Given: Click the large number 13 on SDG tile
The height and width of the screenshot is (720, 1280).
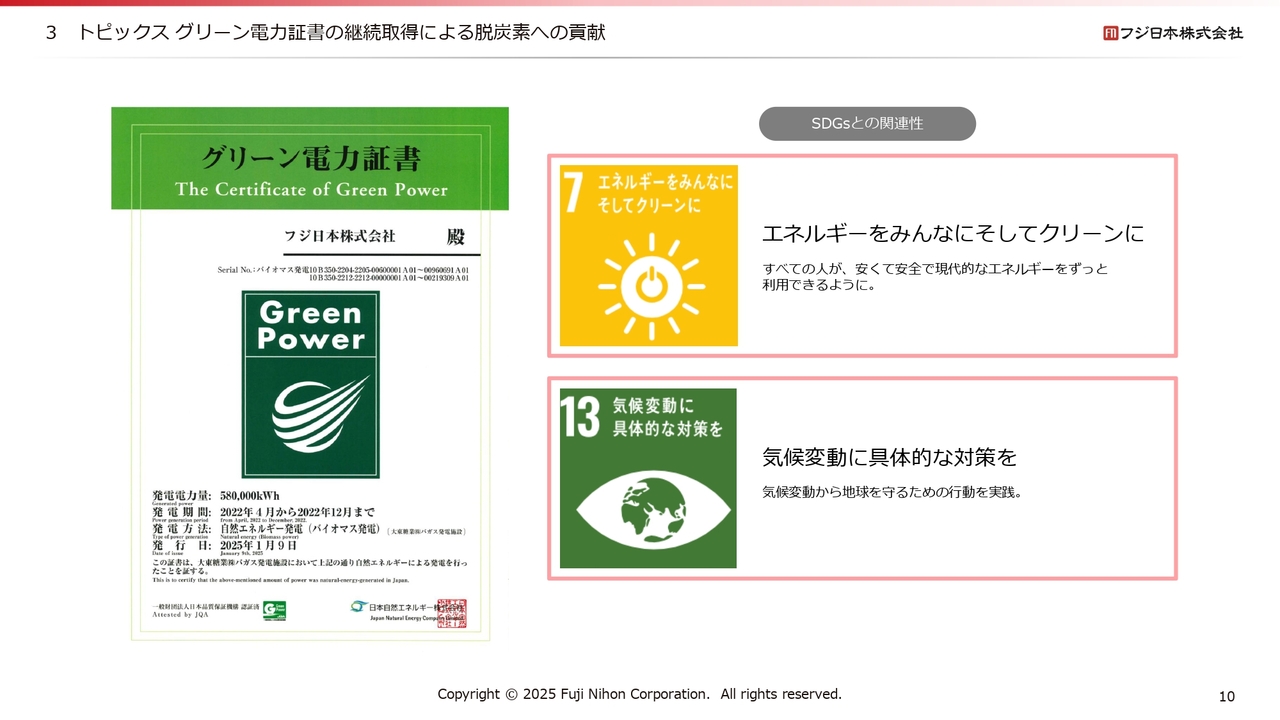Looking at the screenshot, I should click(x=581, y=417).
